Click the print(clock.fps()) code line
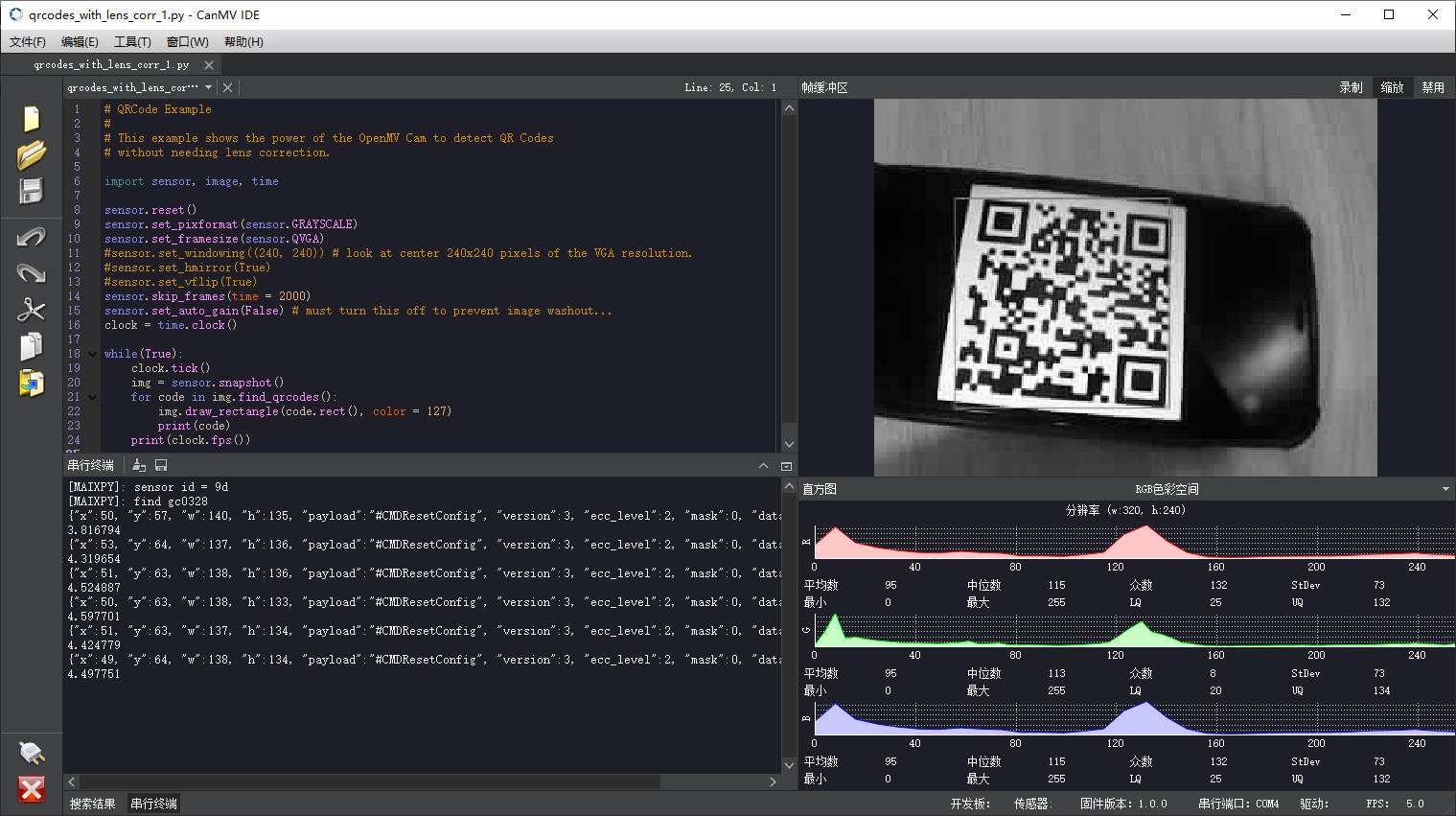Screen dimensions: 1456x816 tap(191, 440)
